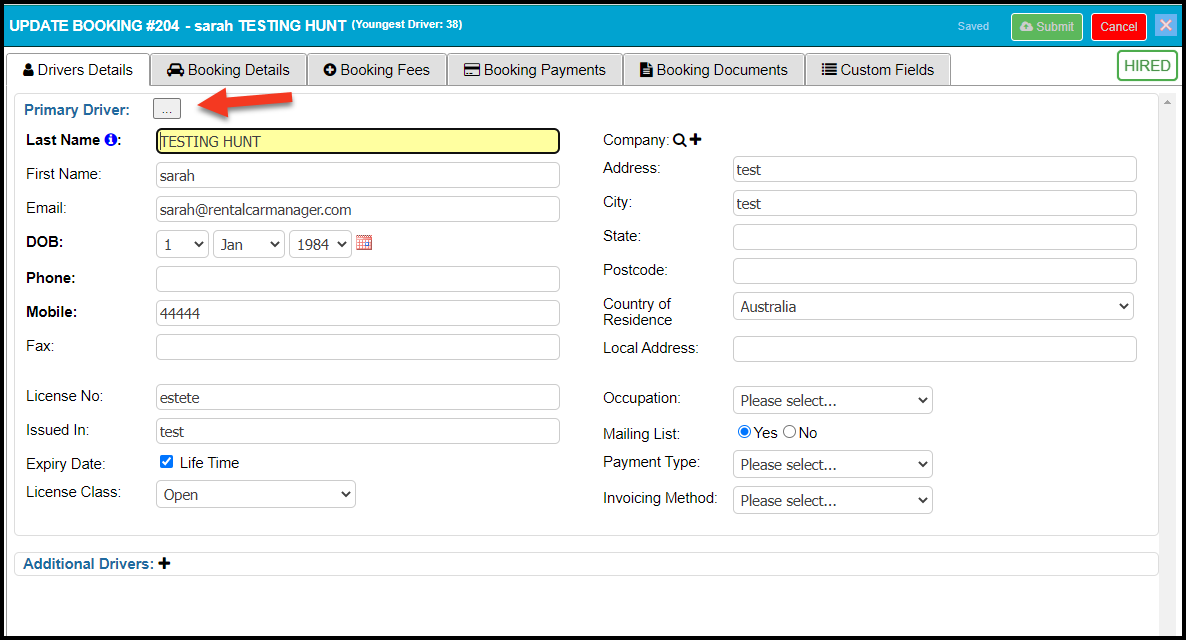The image size is (1186, 640).
Task: Open the DOB month dropdown
Action: (x=248, y=244)
